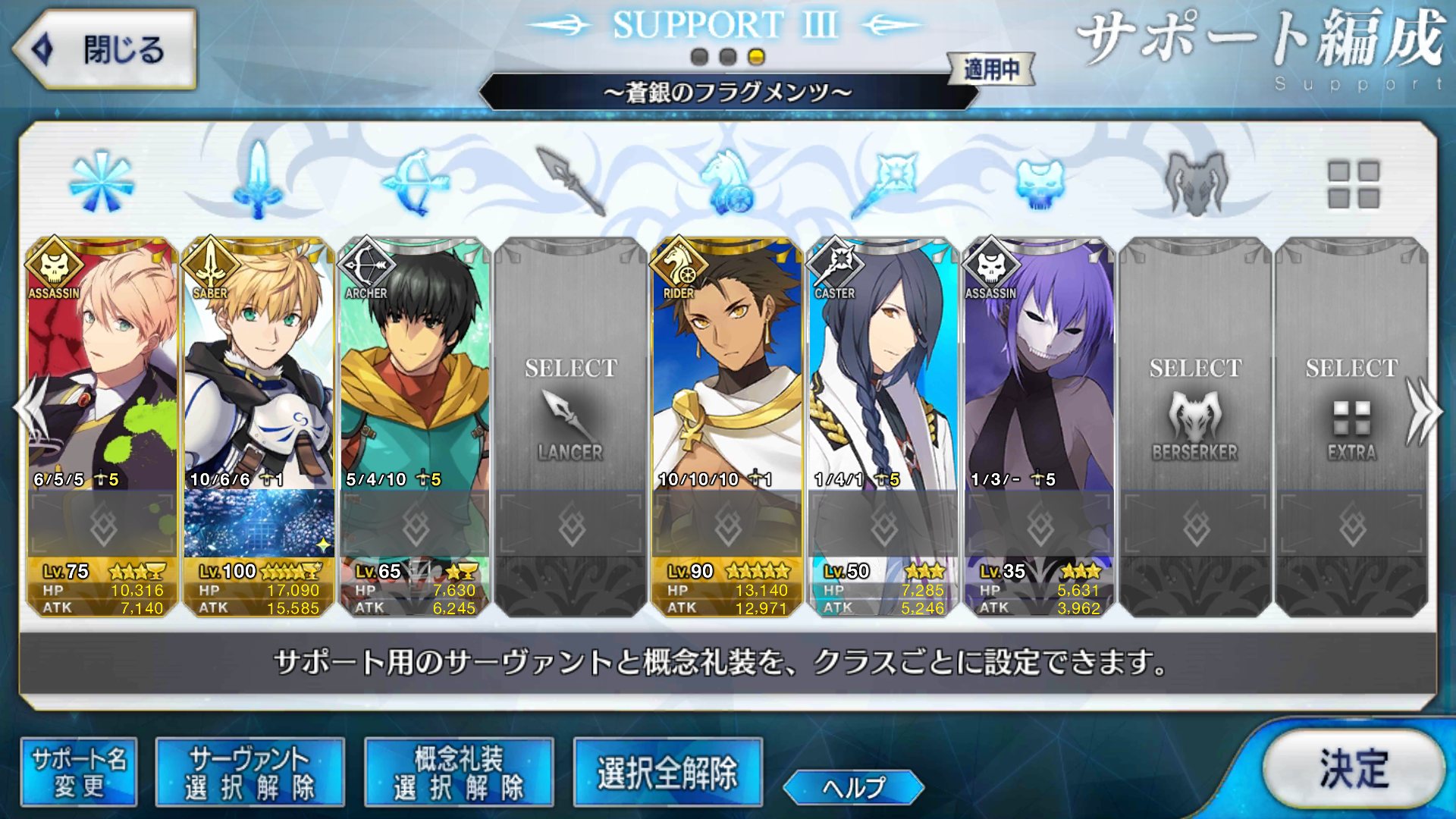The width and height of the screenshot is (1456, 819).
Task: Open the empty Lancer SELECT slot
Action: coord(570,427)
